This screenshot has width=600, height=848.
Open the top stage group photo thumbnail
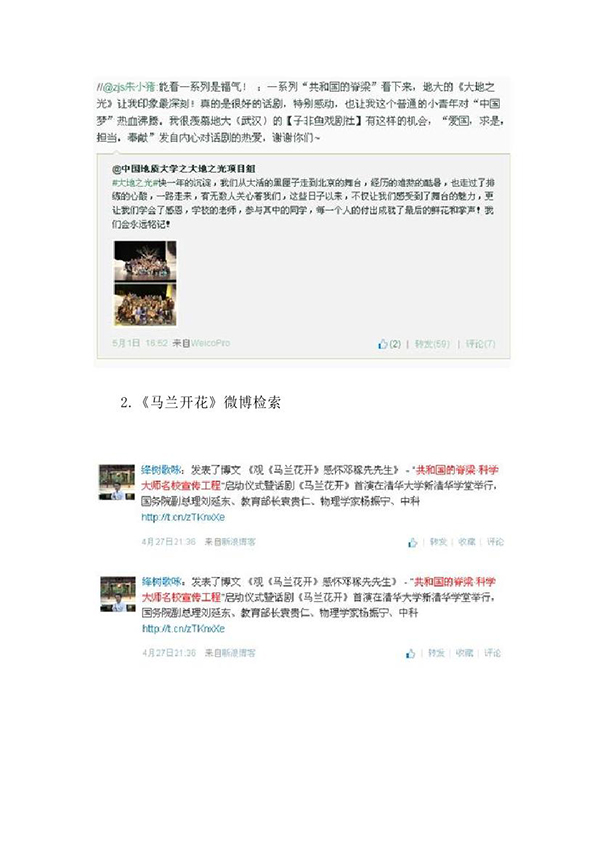click(145, 260)
